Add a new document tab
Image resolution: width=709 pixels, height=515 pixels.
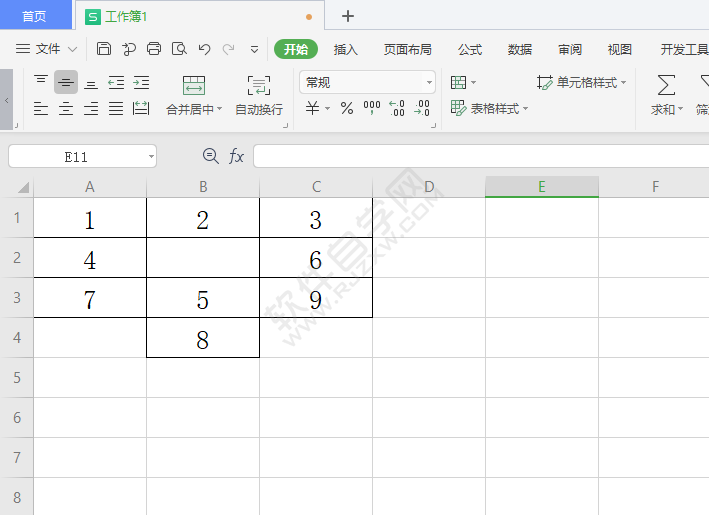coord(348,17)
